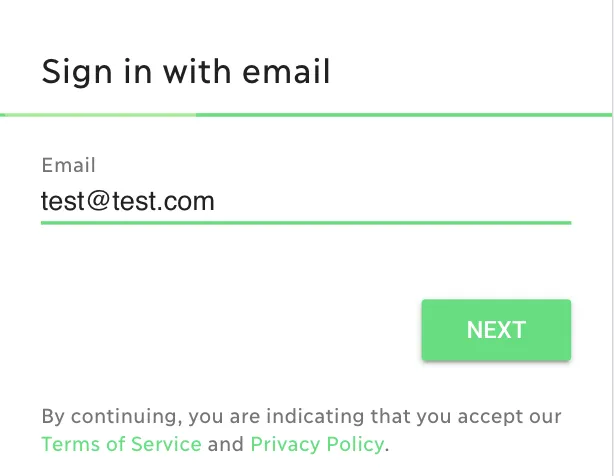Click the green underline beneath the email
The width and height of the screenshot is (614, 476).
[305, 223]
